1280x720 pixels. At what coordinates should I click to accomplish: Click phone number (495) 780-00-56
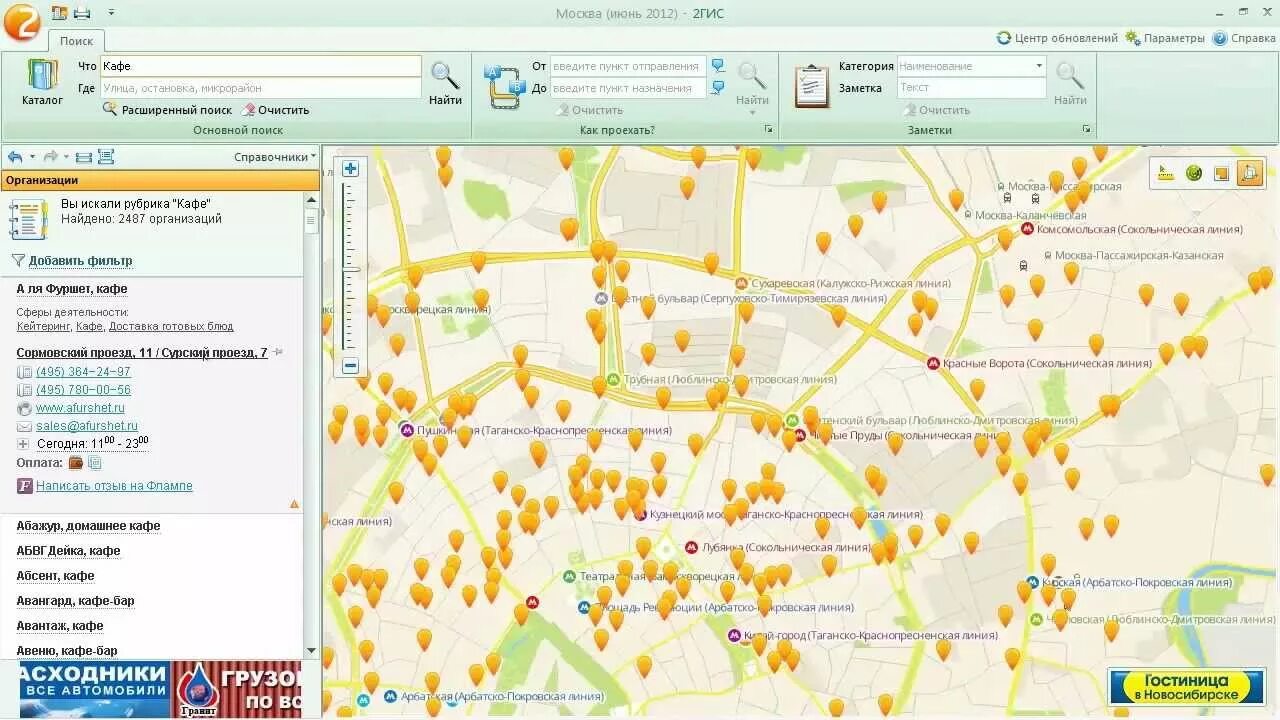[83, 390]
